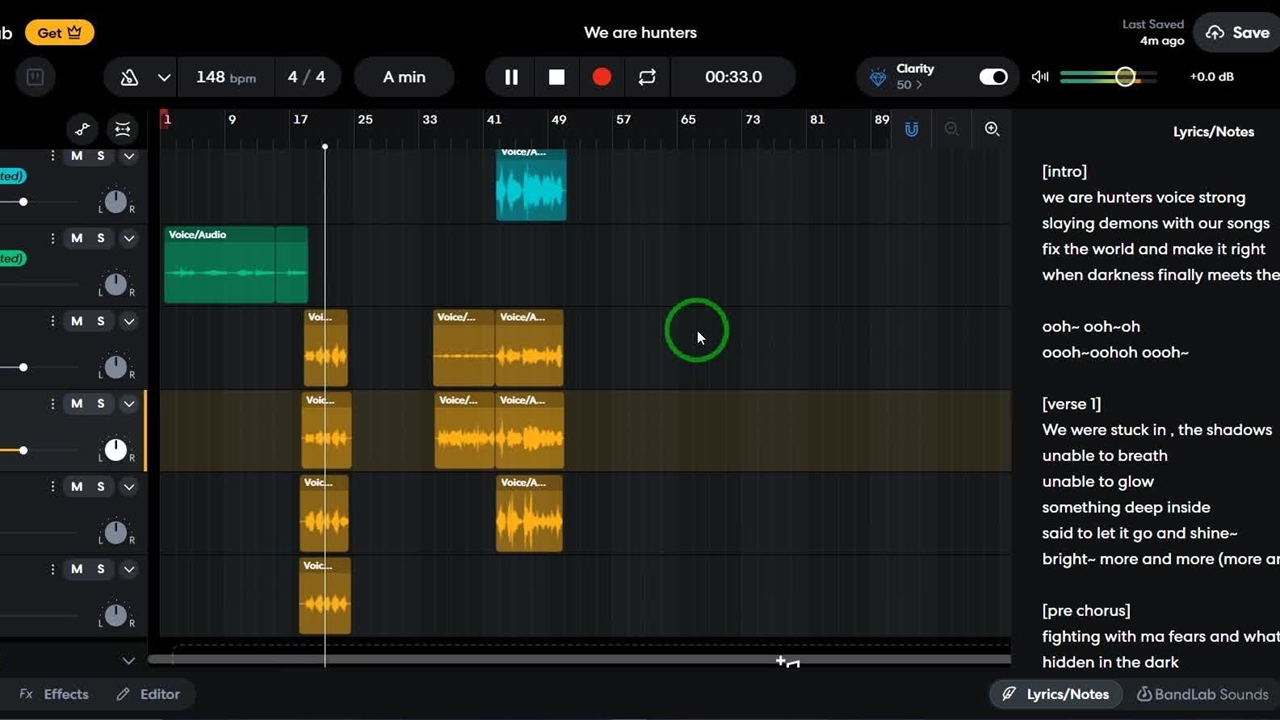Open the A min key selector
Viewport: 1280px width, 720px height.
point(404,77)
